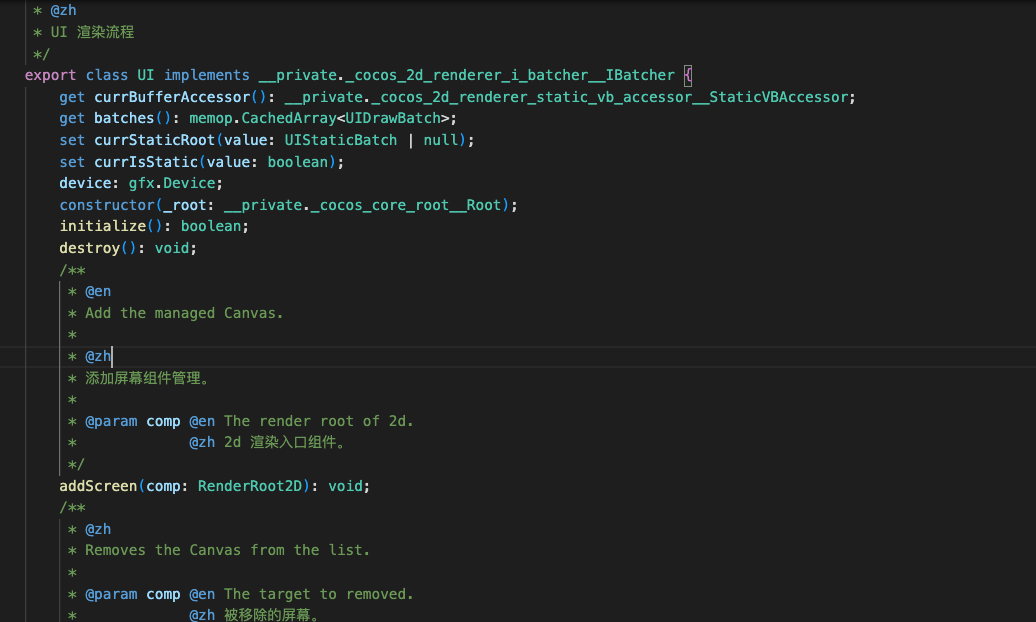Click 'Device' type after gfx

(189, 183)
